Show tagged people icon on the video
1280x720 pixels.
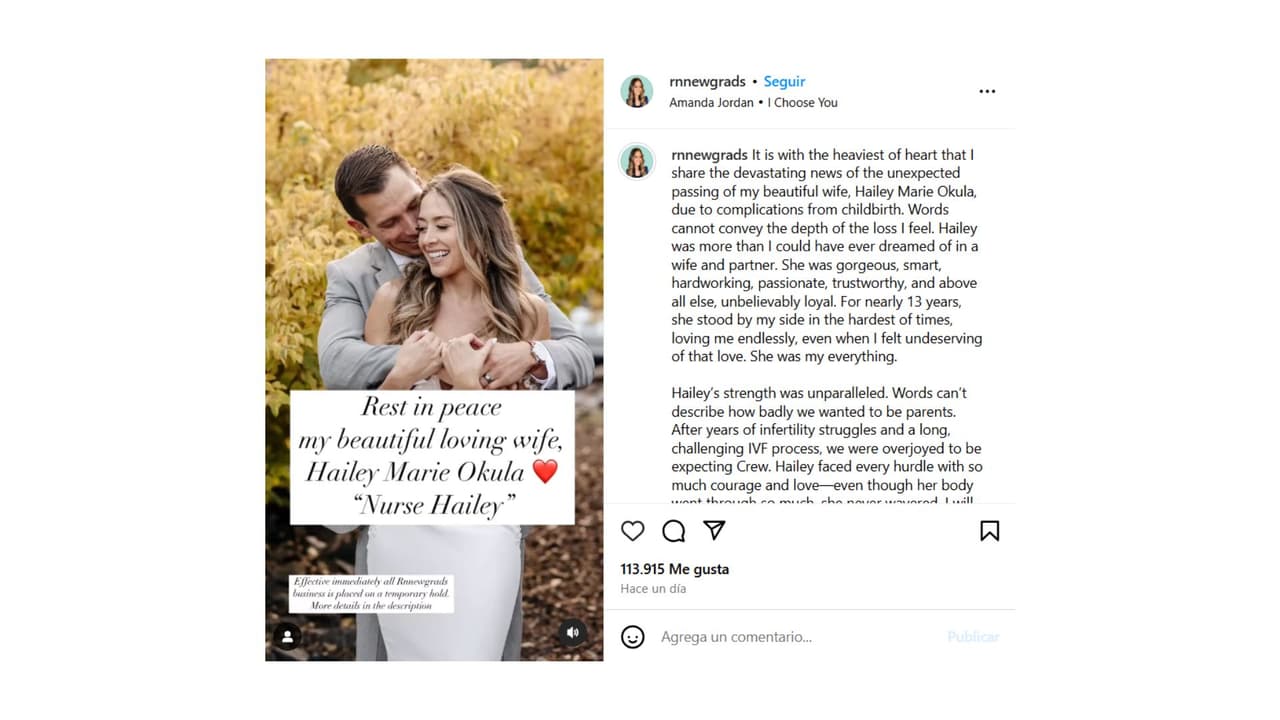[x=288, y=636]
